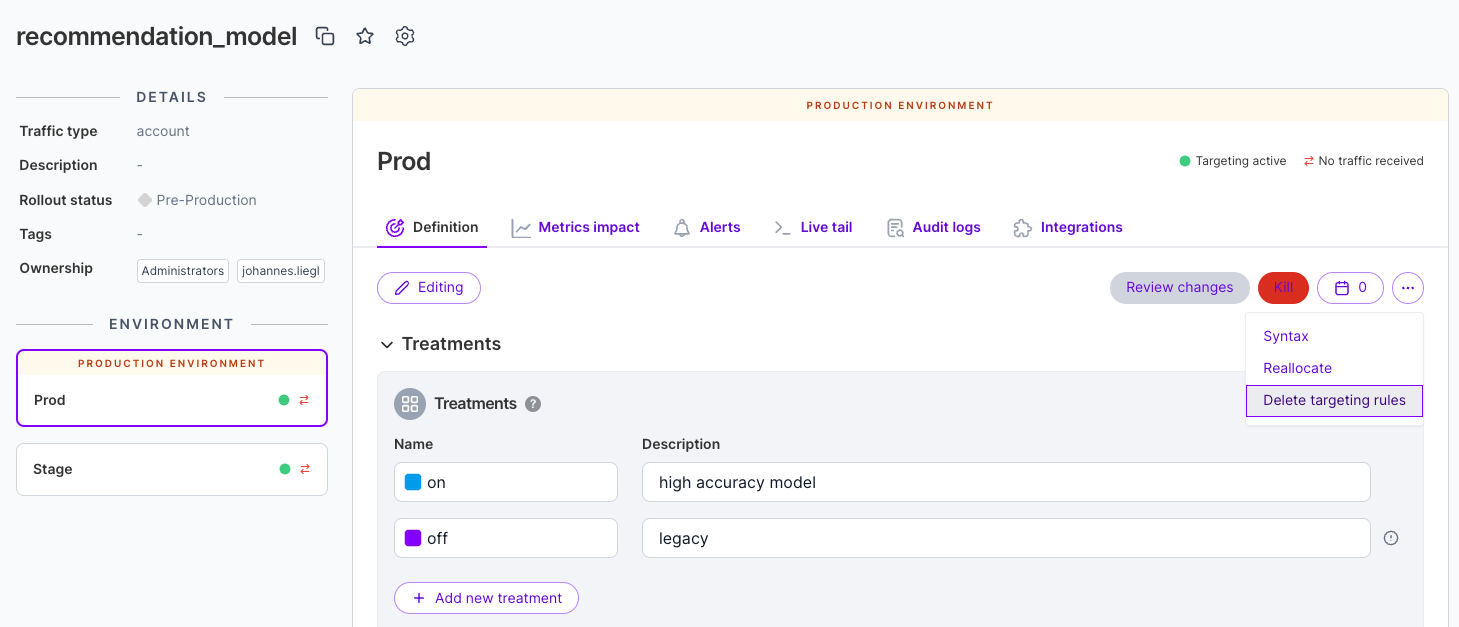The width and height of the screenshot is (1459, 627).
Task: Select the Stage environment card
Action: 172,469
